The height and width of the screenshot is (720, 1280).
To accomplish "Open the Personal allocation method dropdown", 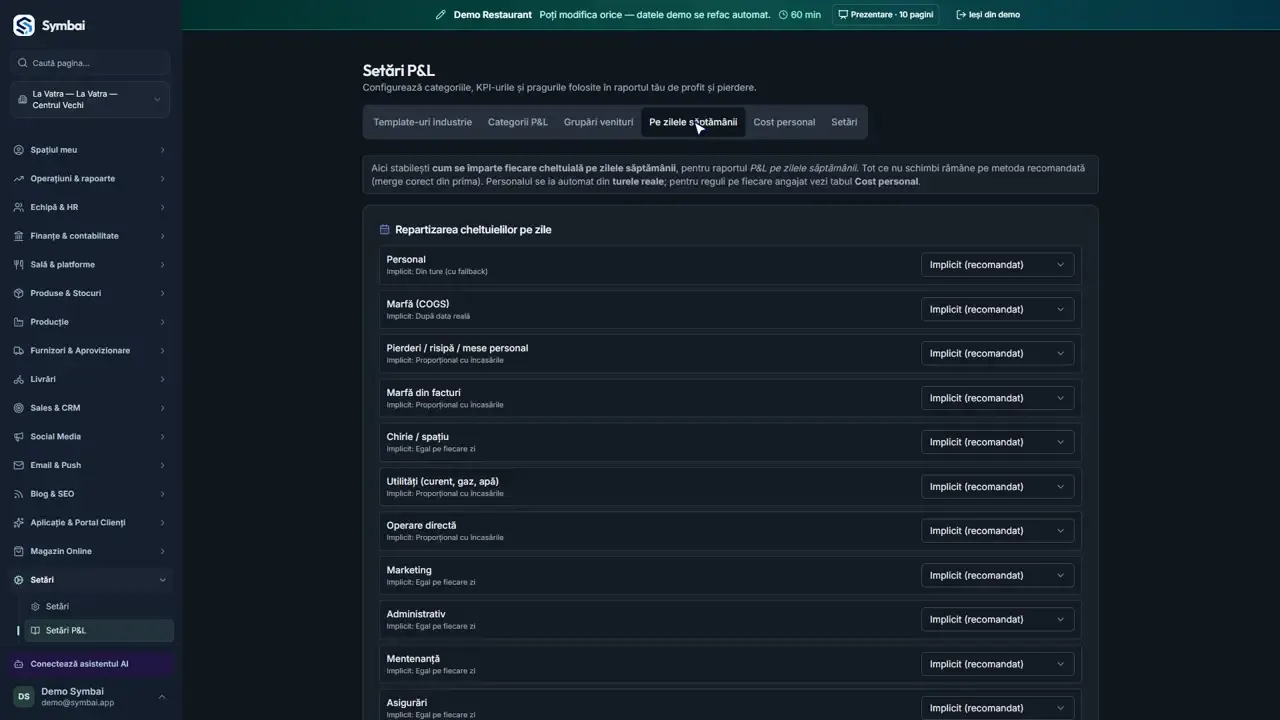I will coord(997,265).
